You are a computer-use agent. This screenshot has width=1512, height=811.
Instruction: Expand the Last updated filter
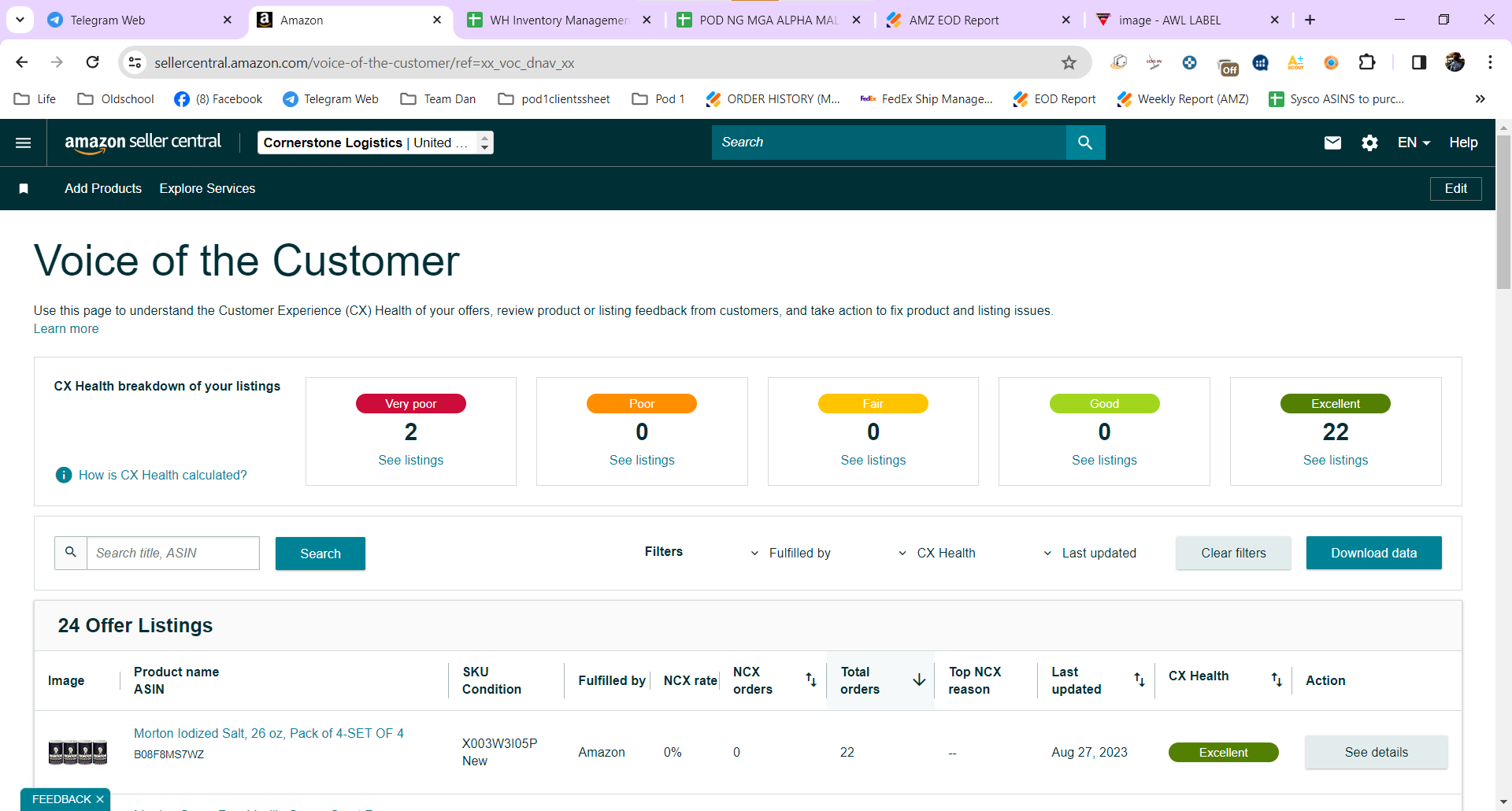[1091, 553]
